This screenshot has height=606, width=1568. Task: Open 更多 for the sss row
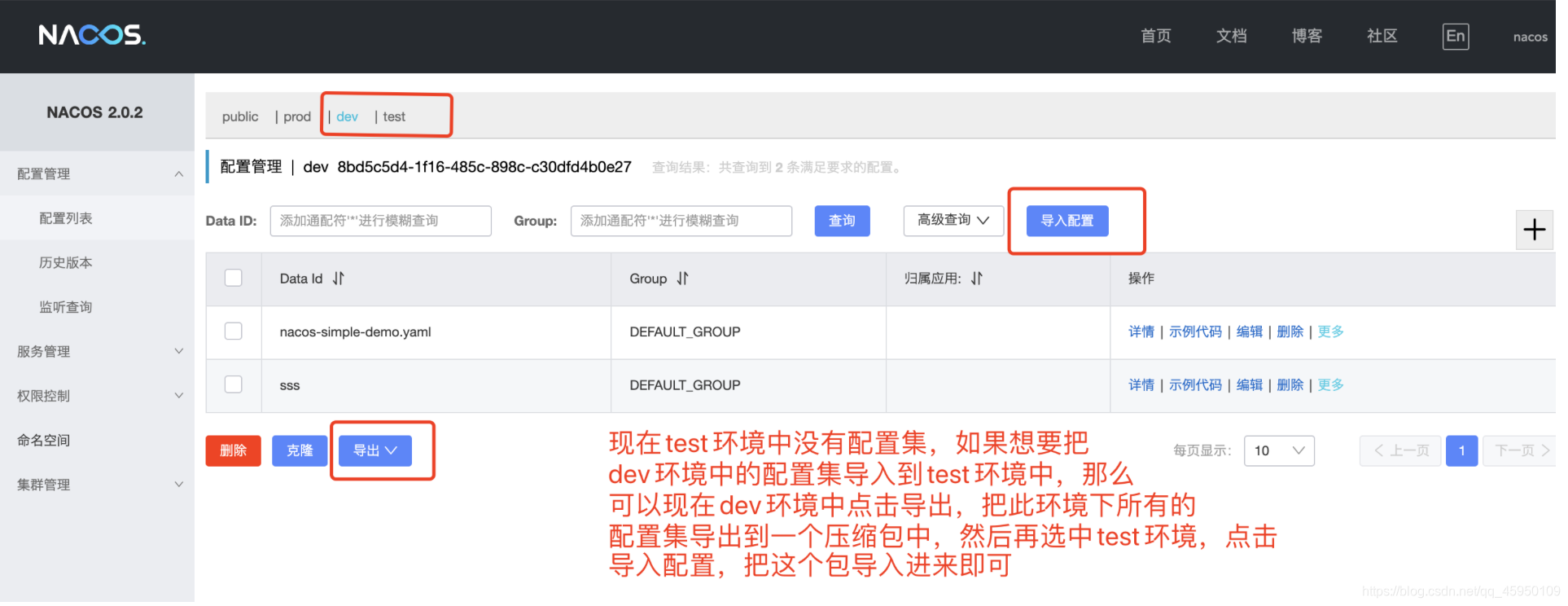pos(1331,384)
